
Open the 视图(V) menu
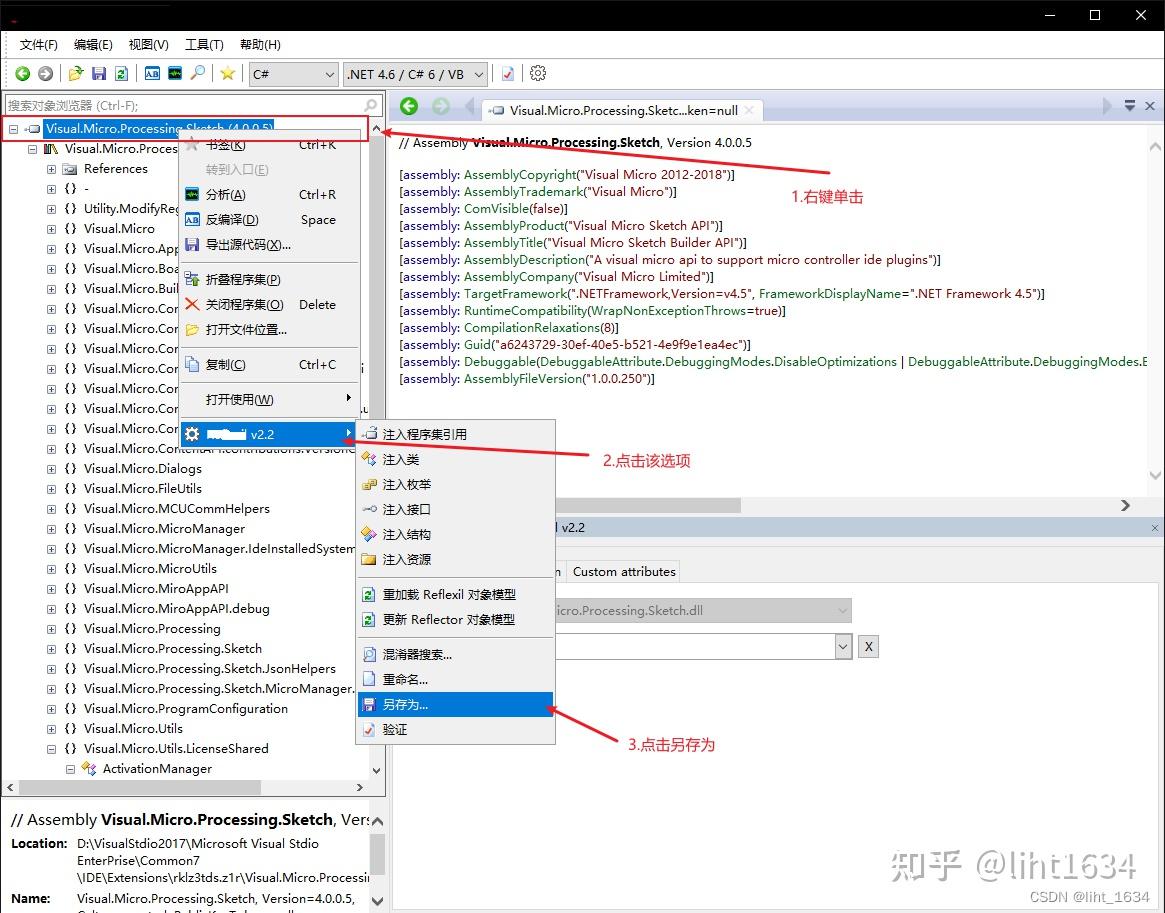(x=149, y=45)
